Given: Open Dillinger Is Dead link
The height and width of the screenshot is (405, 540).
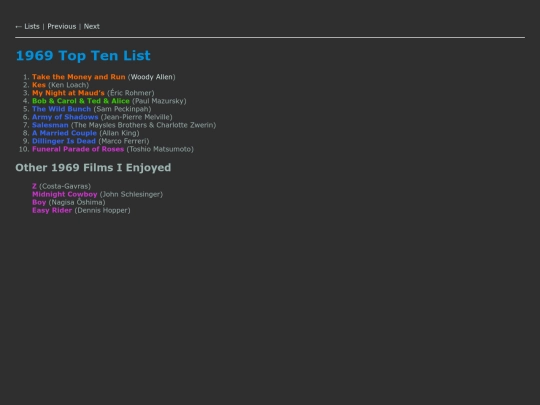Looking at the screenshot, I should point(64,141).
